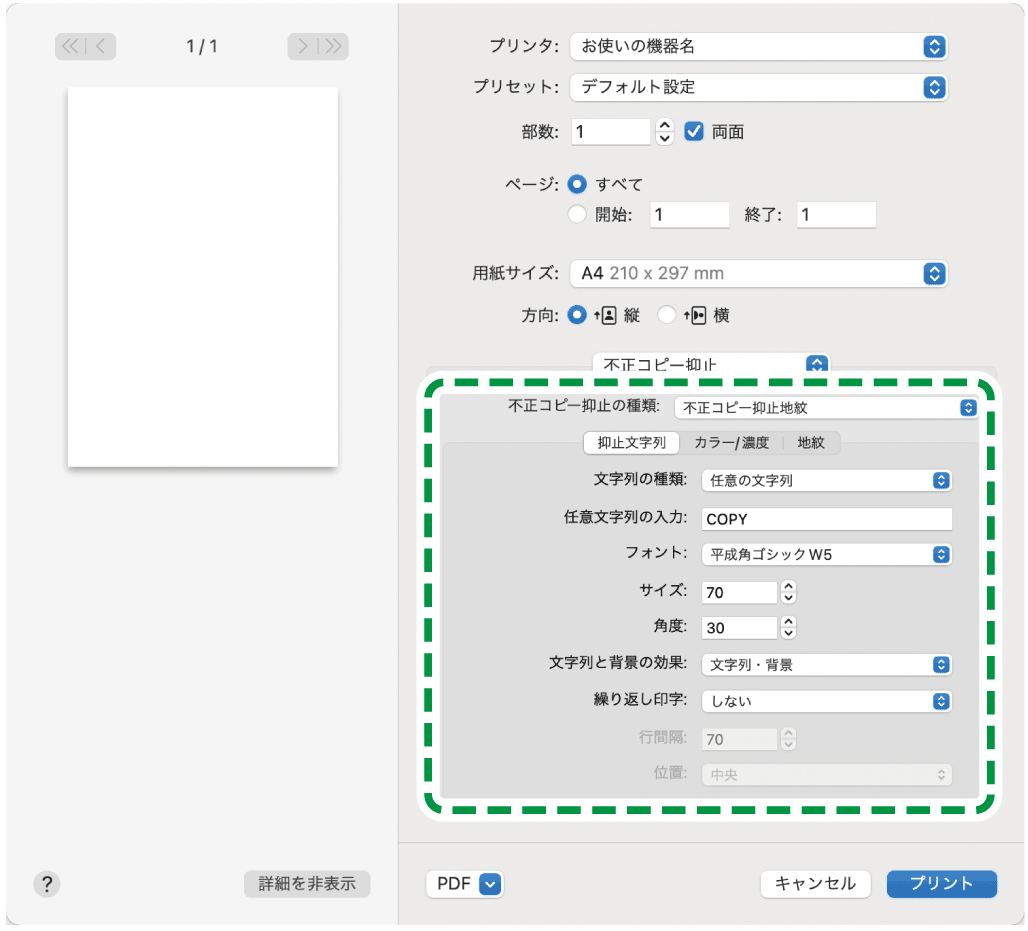Uncheck the 両面 duplex checkbox
1028x931 pixels.
[x=695, y=130]
